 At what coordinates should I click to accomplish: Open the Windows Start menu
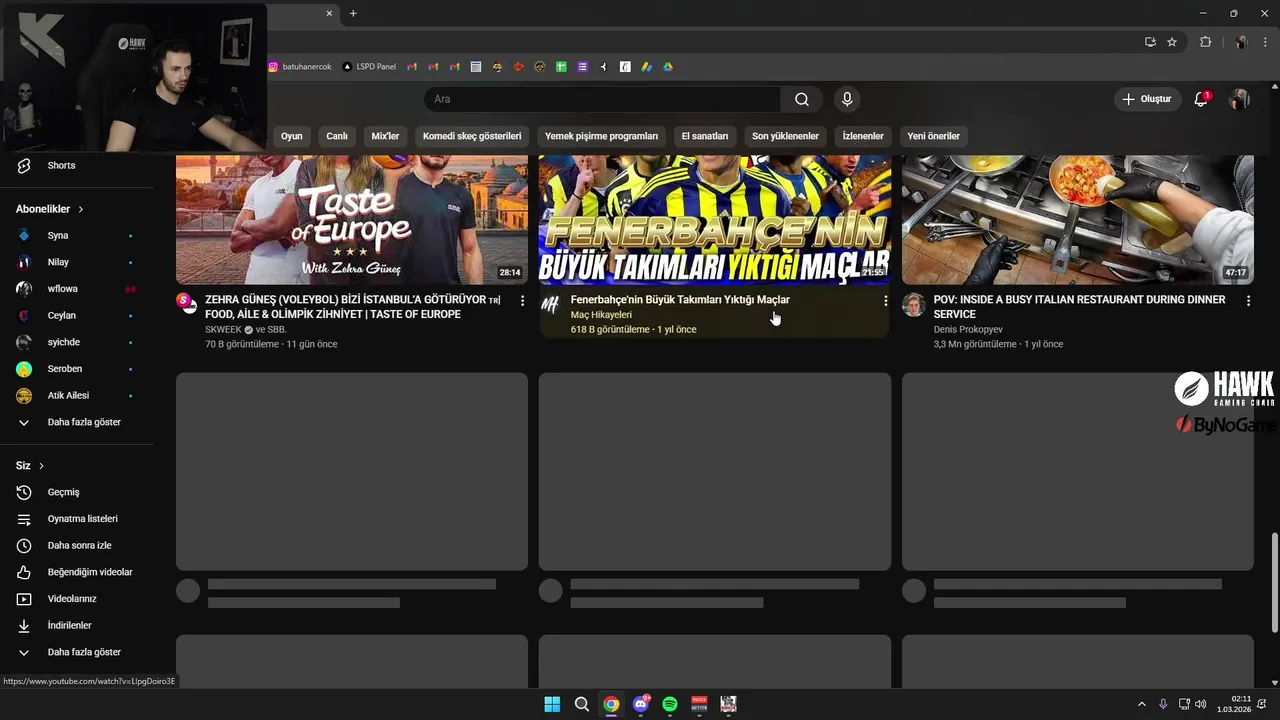552,704
